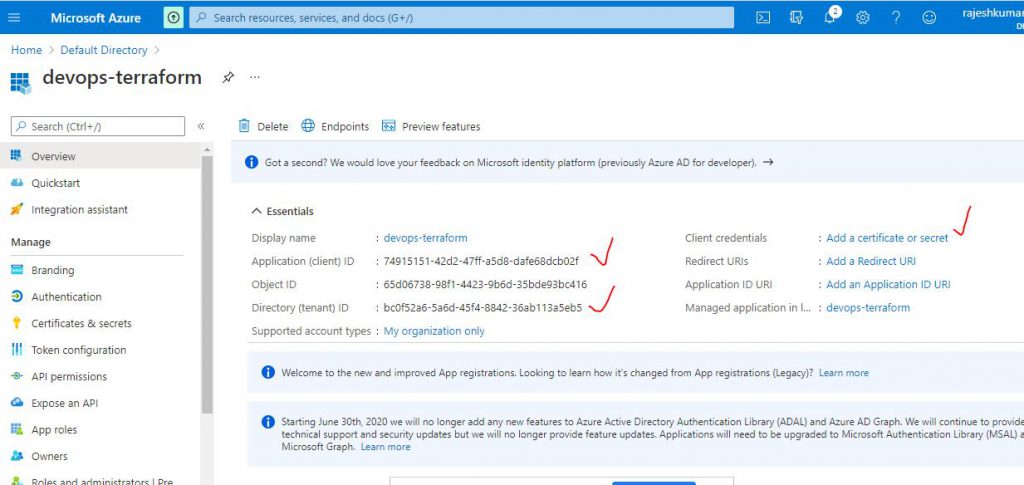Image resolution: width=1024 pixels, height=485 pixels.
Task: Click the sidebar vertical scrollbar
Action: [x=207, y=280]
